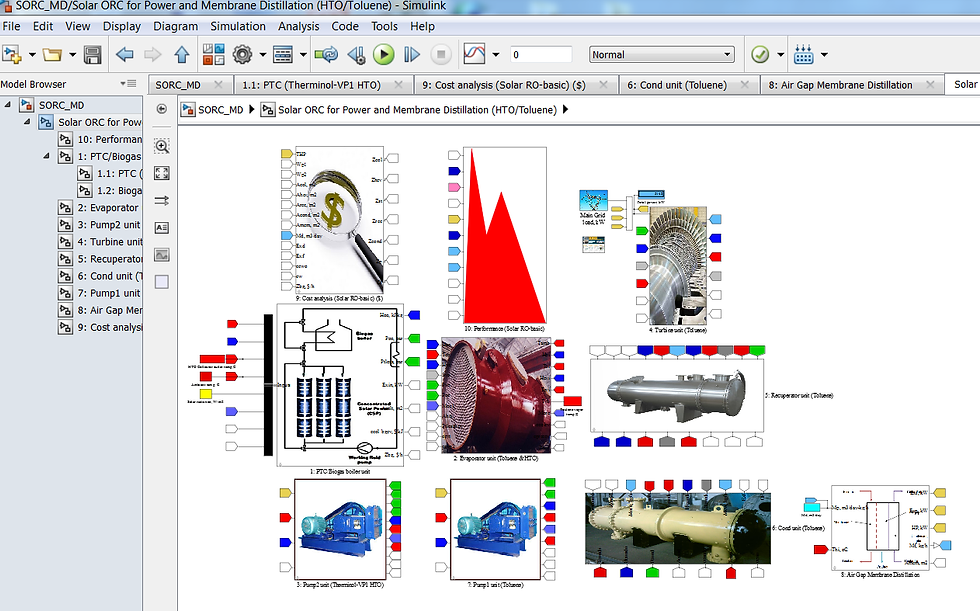Screen dimensions: 980x611
Task: Open dropdown next to Model Configuration gear
Action: pos(262,55)
